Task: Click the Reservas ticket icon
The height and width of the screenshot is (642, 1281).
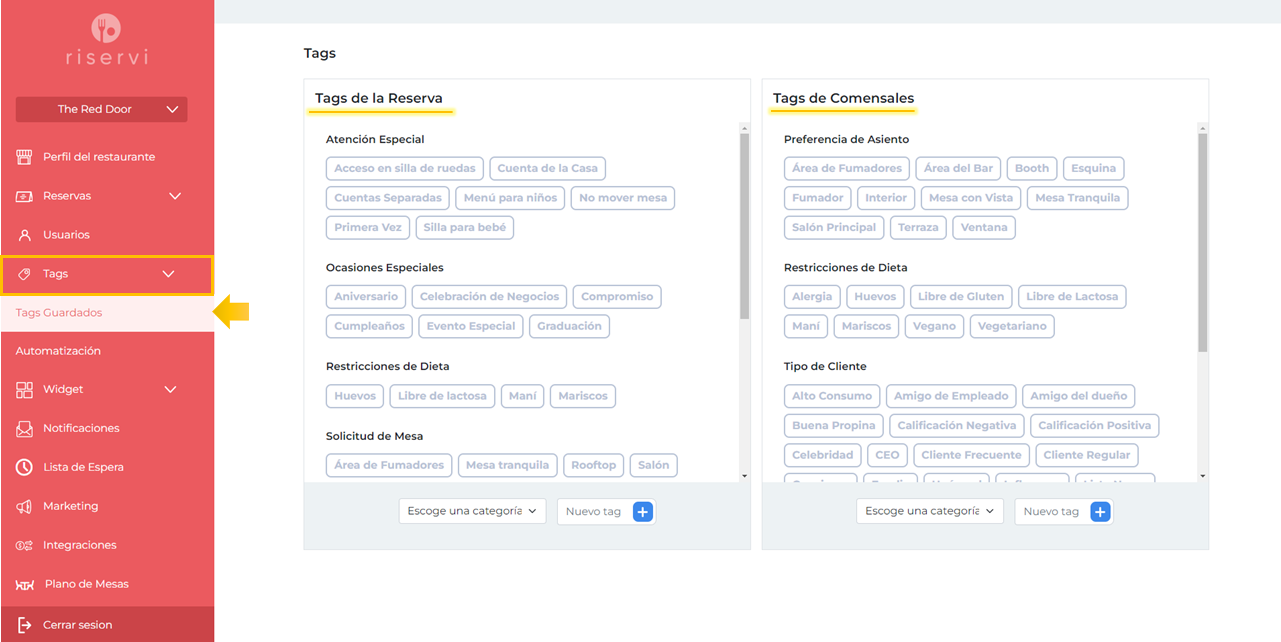Action: point(25,196)
